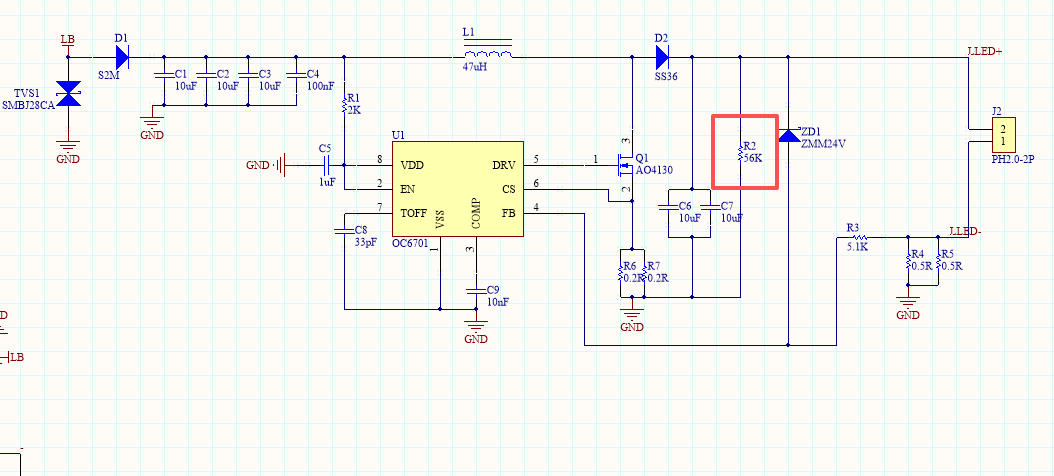The width and height of the screenshot is (1054, 476).
Task: Select the LED- net label
Action: (x=965, y=231)
